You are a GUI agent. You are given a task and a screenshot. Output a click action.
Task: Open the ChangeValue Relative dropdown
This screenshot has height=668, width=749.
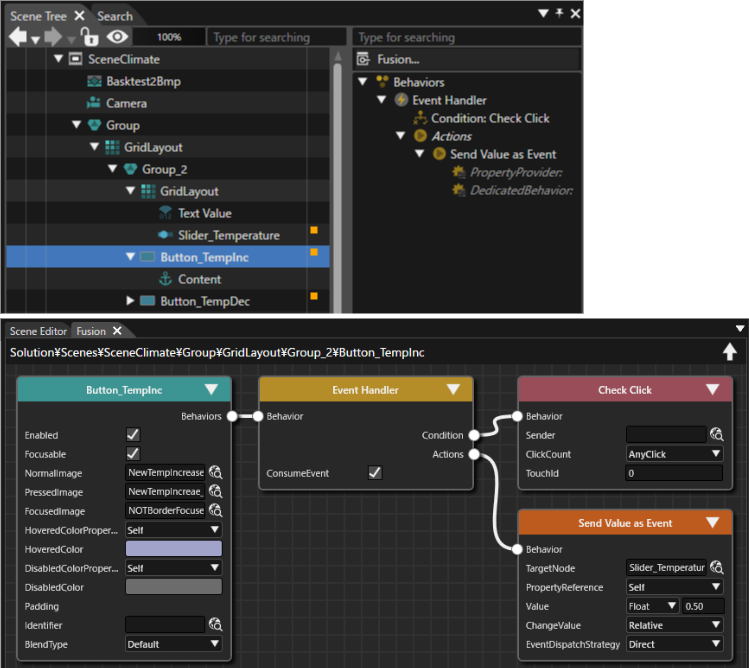[674, 625]
